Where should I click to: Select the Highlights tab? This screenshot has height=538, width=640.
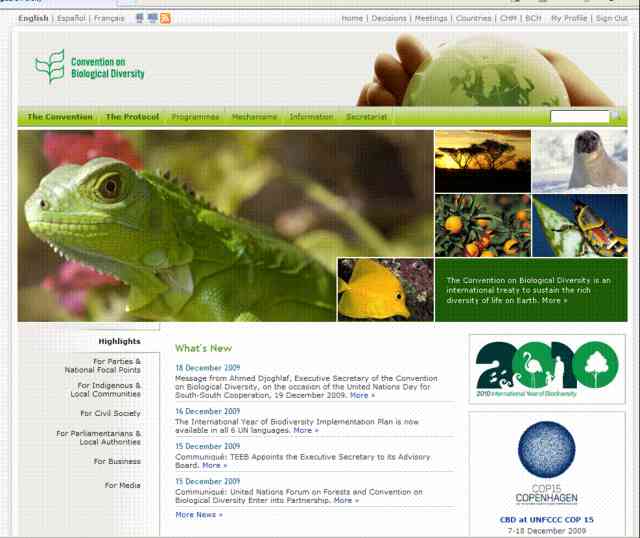[119, 341]
